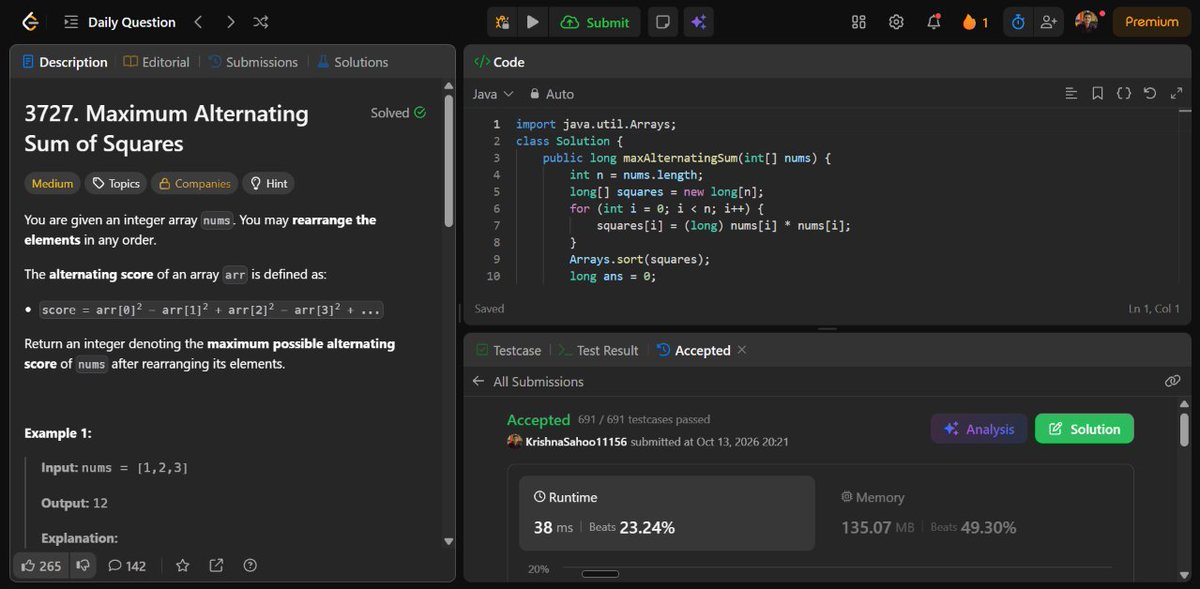This screenshot has height=589, width=1200.
Task: Open the help question mark icon
Action: pyautogui.click(x=250, y=566)
